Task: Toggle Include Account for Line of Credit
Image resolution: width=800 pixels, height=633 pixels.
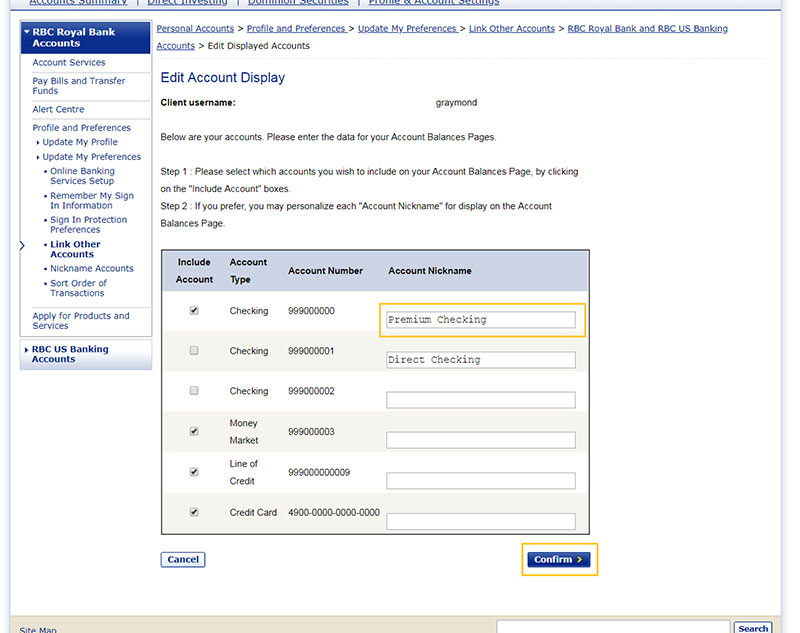Action: tap(194, 472)
